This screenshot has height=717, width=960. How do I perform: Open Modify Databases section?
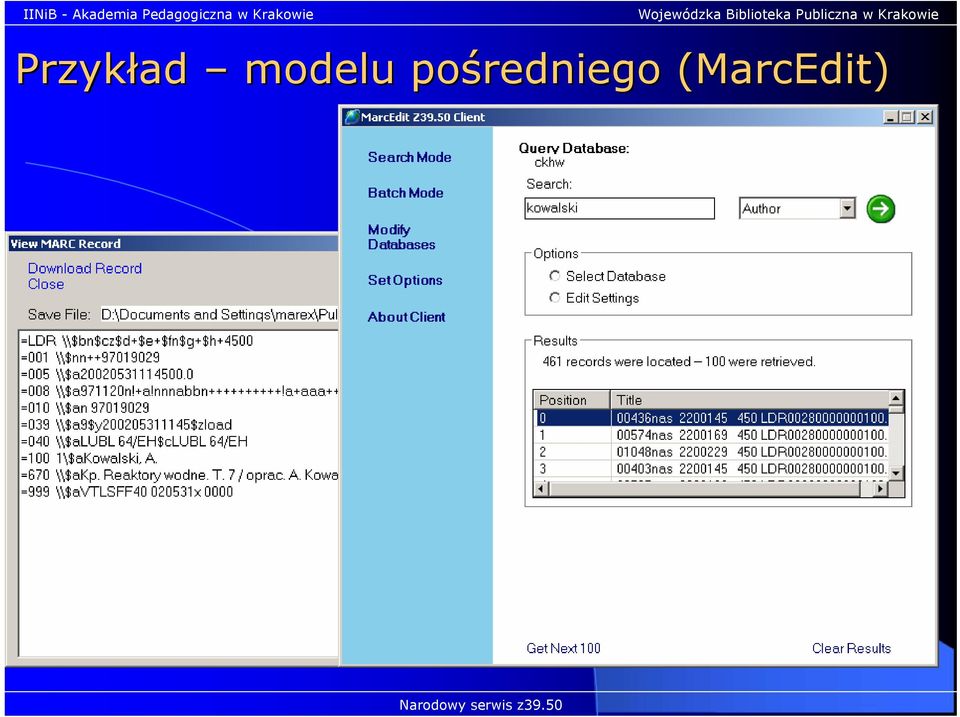pos(402,237)
